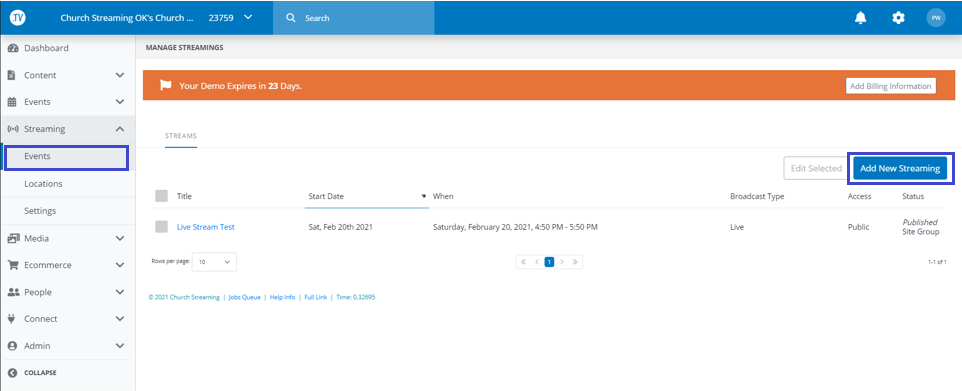Viewport: 962px width, 391px height.
Task: Collapse the Streaming menu chevron
Action: [120, 129]
